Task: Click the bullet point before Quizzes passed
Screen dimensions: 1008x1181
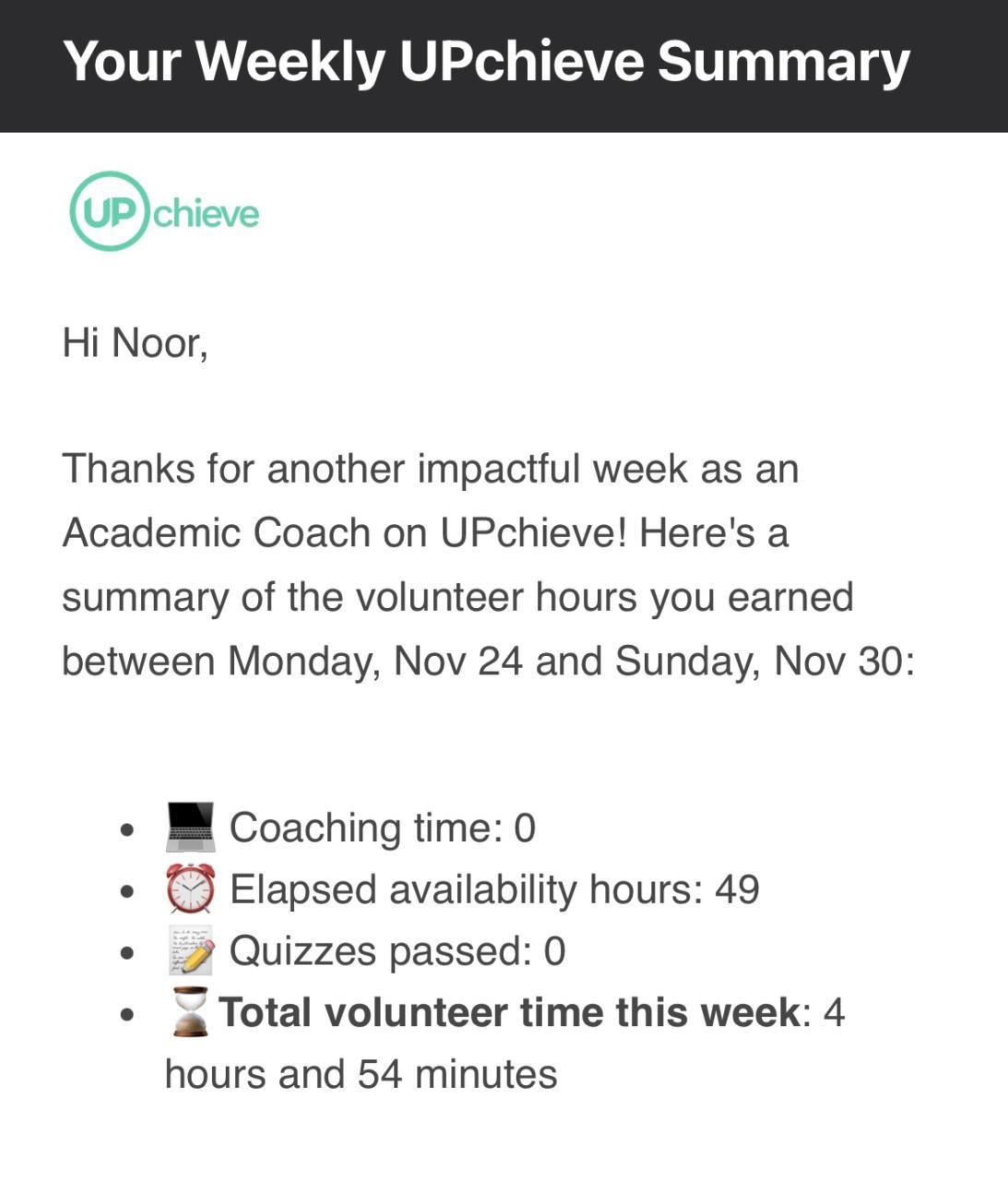Action: tap(127, 953)
